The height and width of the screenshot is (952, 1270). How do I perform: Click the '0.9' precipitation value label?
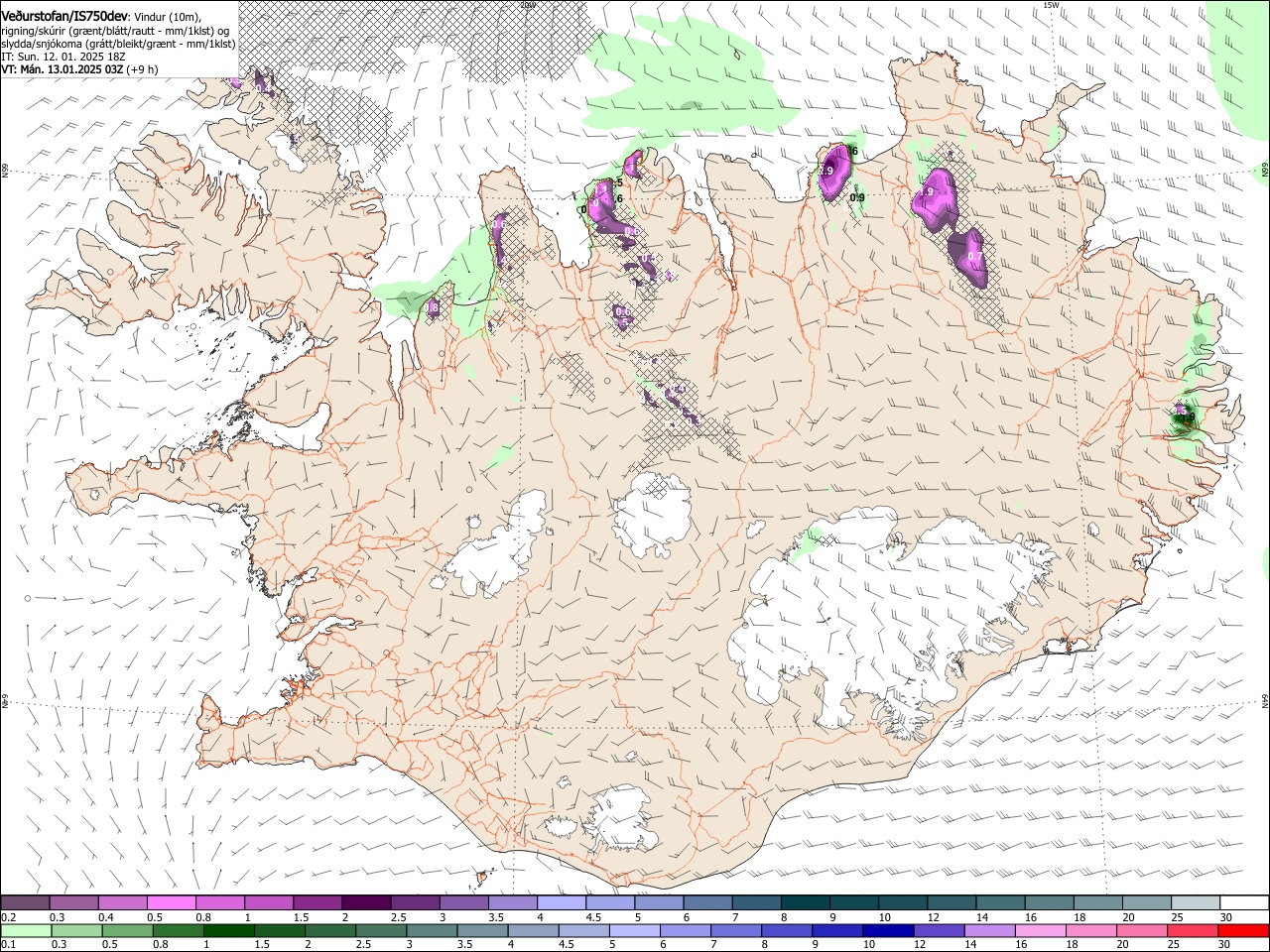point(858,198)
